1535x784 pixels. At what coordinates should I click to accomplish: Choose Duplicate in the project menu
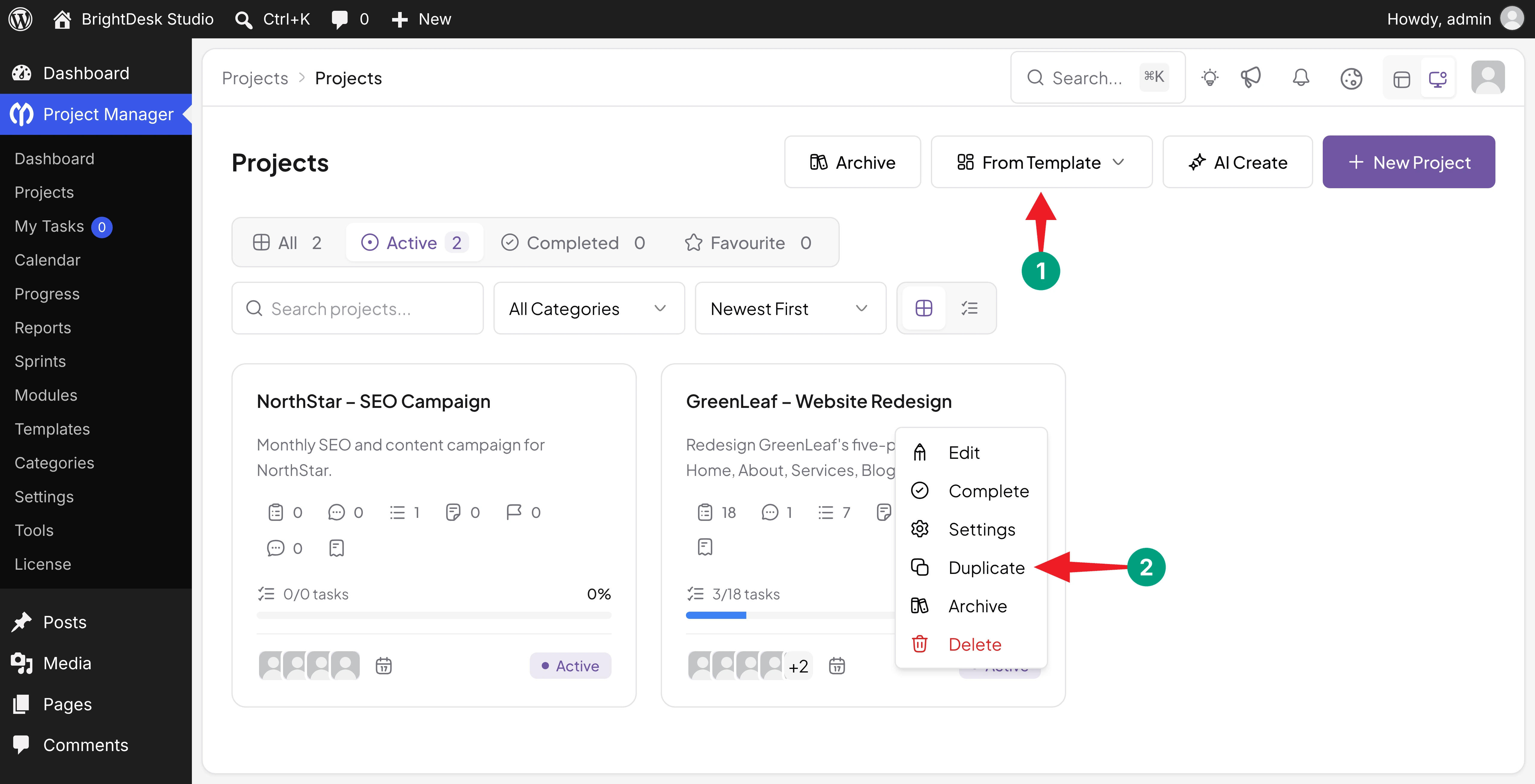971,568
